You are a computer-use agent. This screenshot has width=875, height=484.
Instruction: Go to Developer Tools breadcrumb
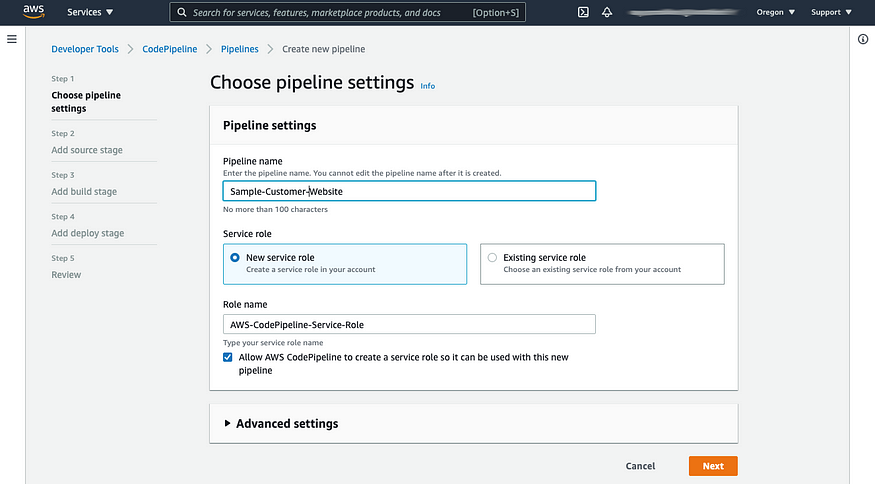(x=85, y=49)
